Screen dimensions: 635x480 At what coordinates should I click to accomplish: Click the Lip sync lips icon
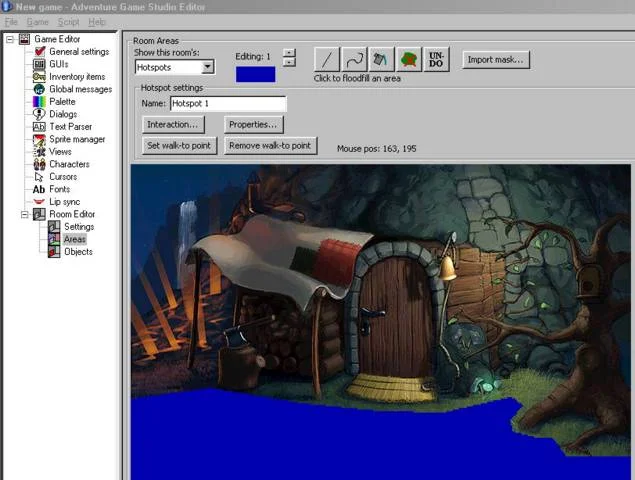click(39, 202)
